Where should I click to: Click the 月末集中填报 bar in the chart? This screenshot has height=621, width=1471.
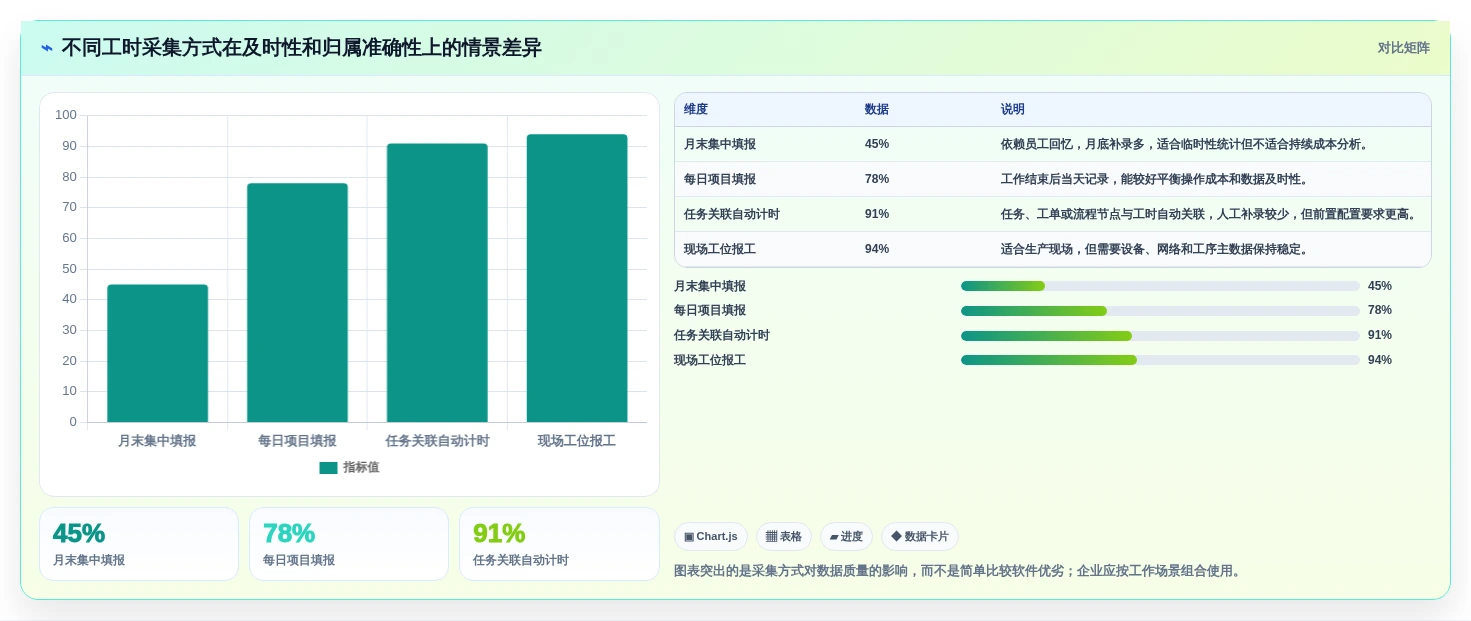(158, 353)
